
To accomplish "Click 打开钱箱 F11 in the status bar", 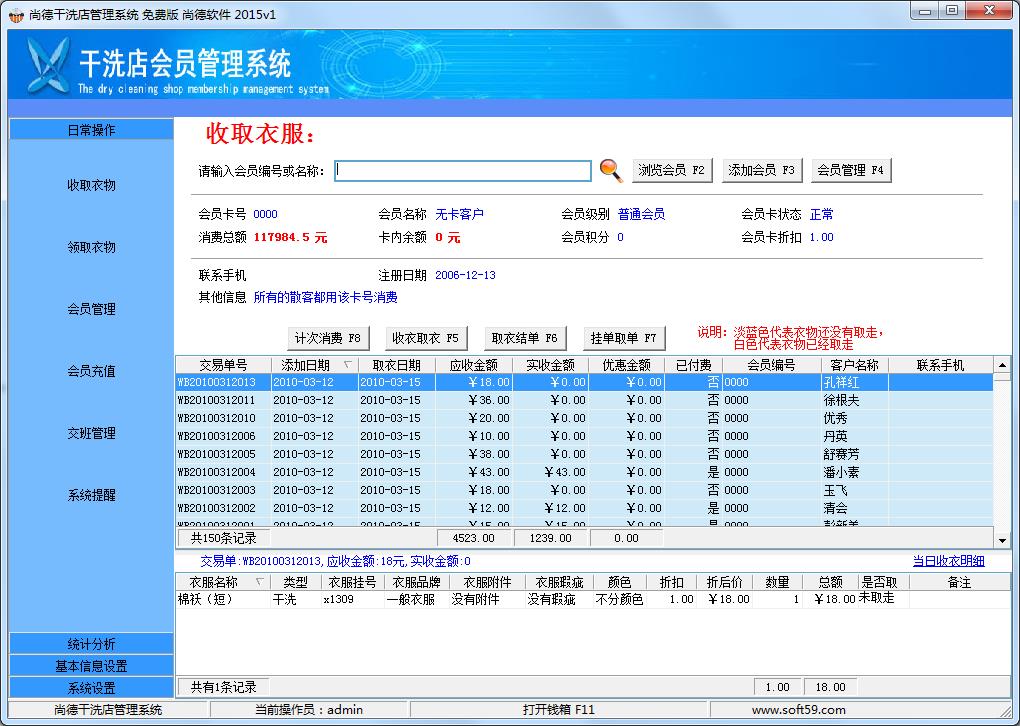I will point(558,710).
